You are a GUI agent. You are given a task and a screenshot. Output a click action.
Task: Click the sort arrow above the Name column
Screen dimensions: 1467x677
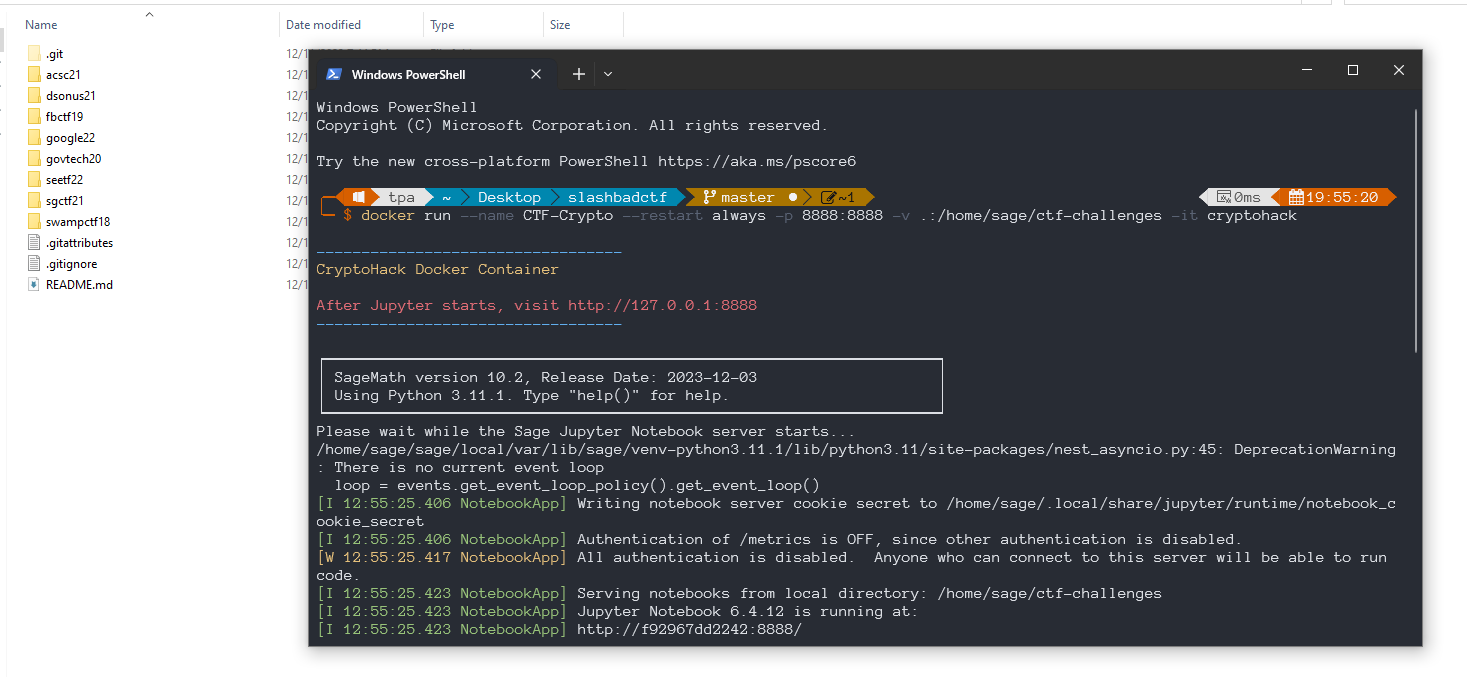click(149, 14)
